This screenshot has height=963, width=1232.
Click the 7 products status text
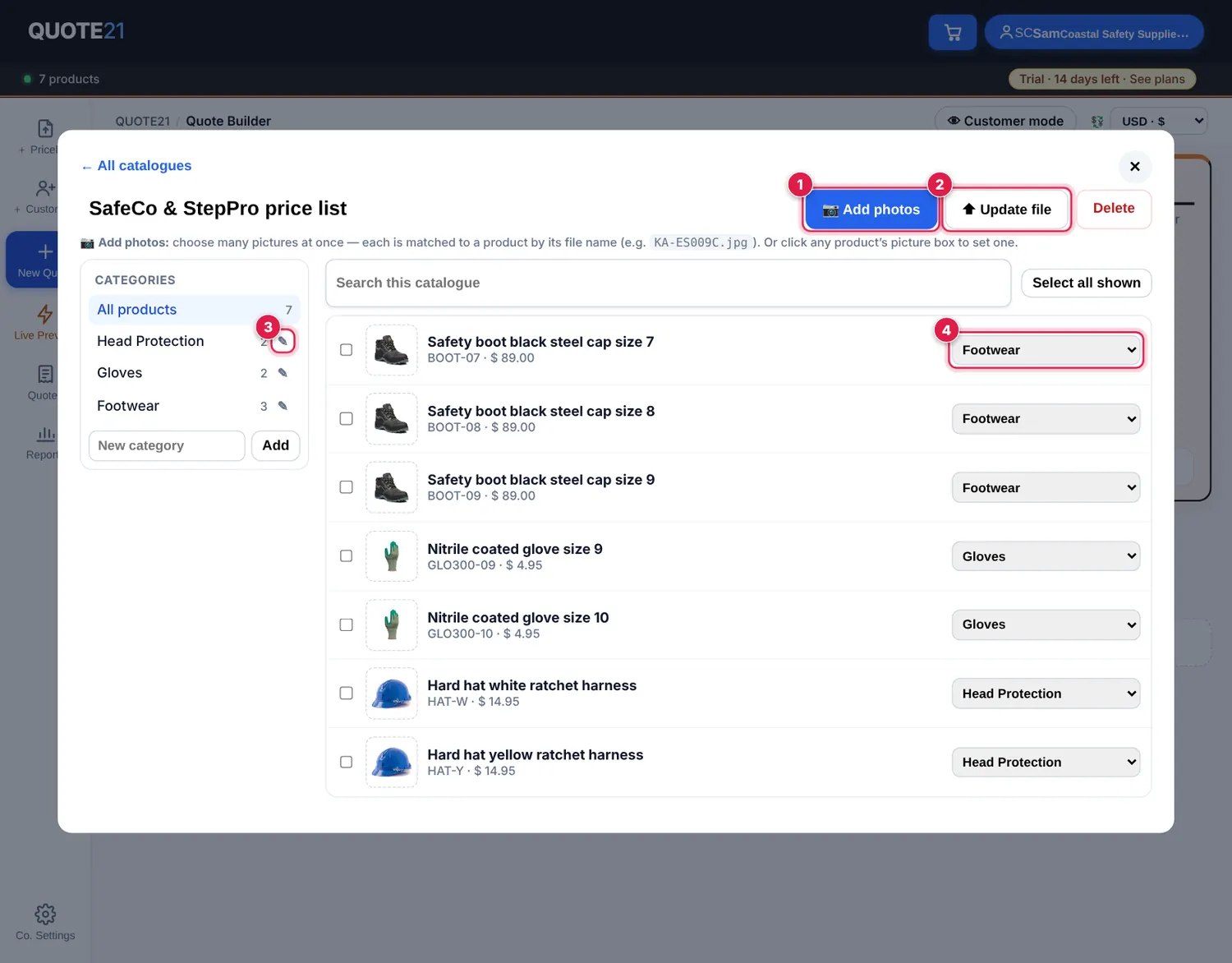coord(69,79)
